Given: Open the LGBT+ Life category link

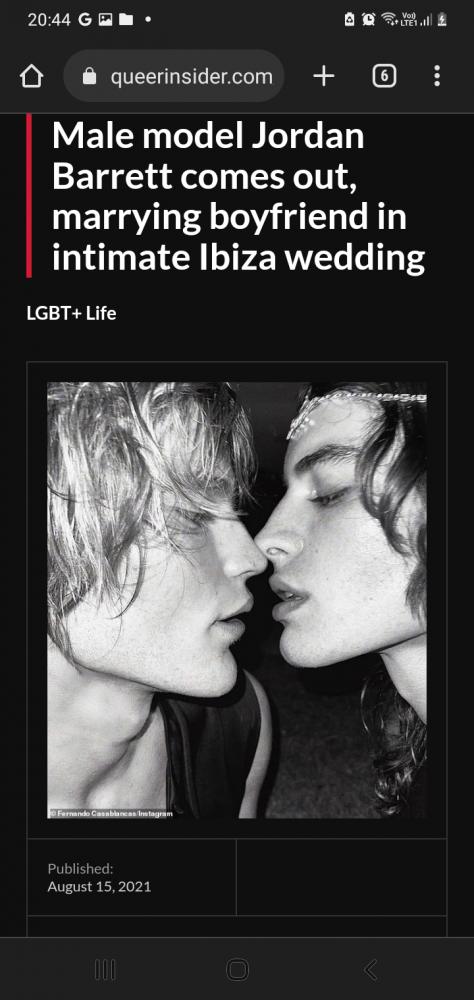Looking at the screenshot, I should [x=71, y=313].
